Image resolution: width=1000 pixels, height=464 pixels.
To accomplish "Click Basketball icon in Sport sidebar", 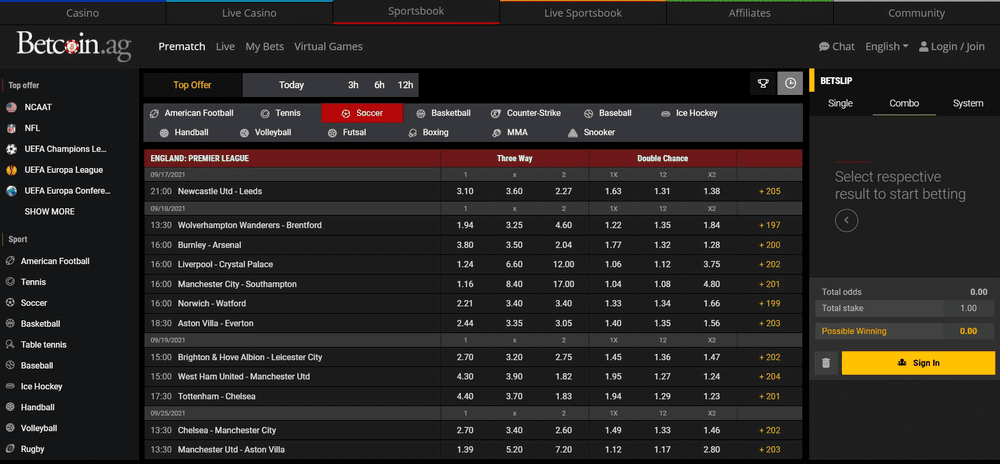I will tap(10, 324).
